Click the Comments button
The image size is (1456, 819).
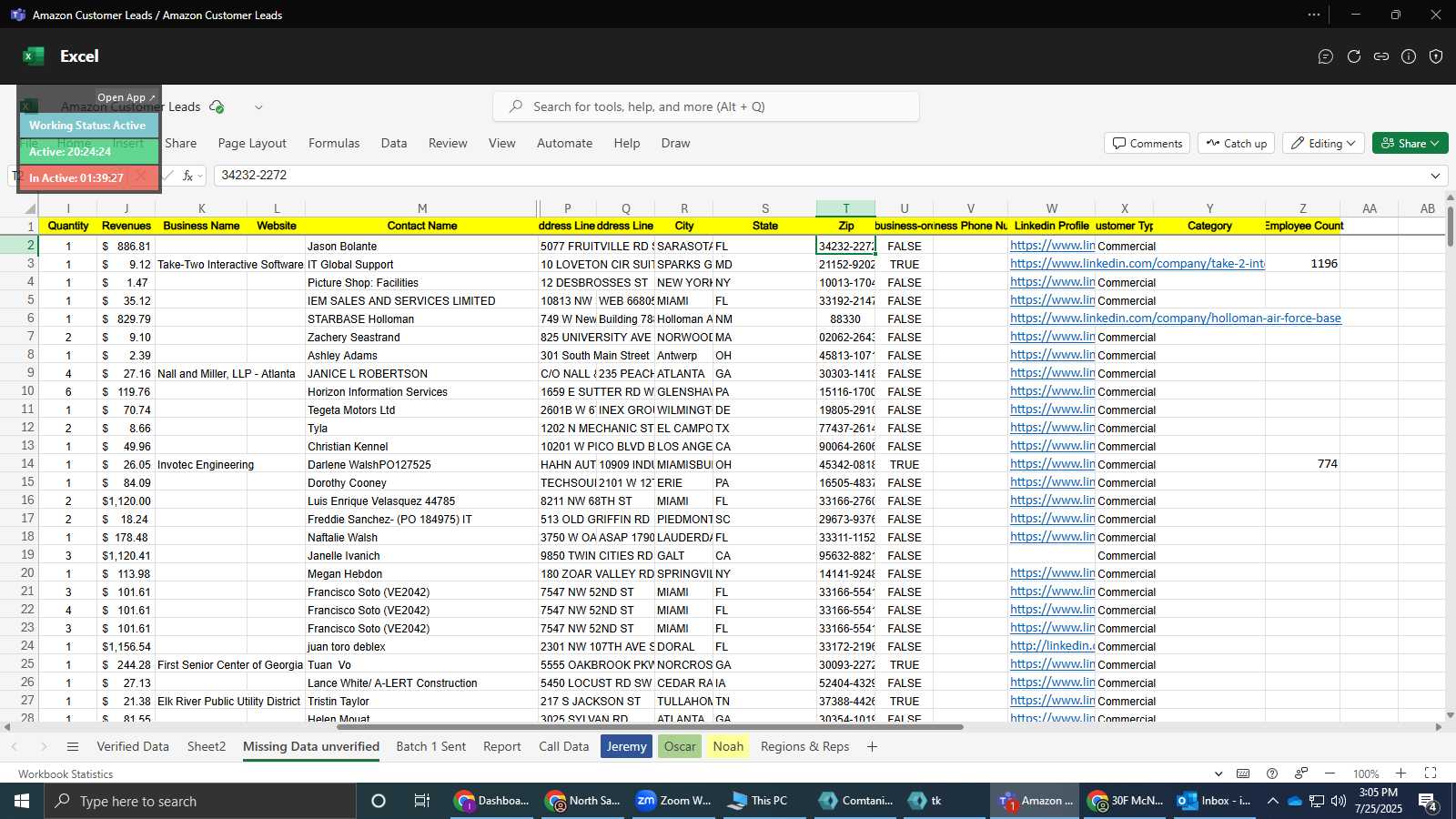[1148, 143]
